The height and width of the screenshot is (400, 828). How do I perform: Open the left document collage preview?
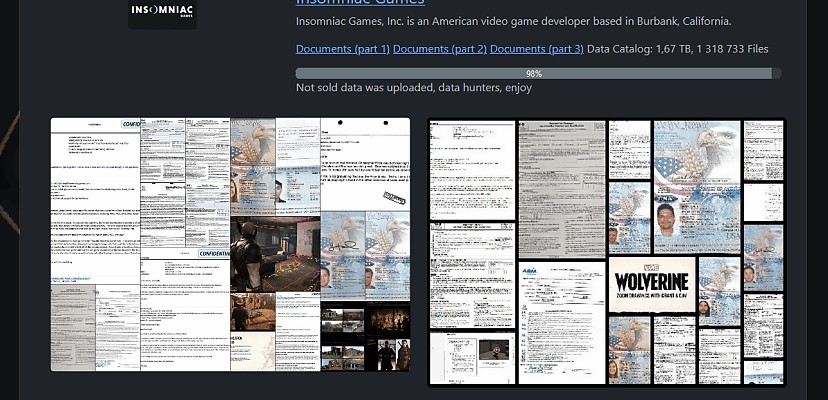click(230, 245)
